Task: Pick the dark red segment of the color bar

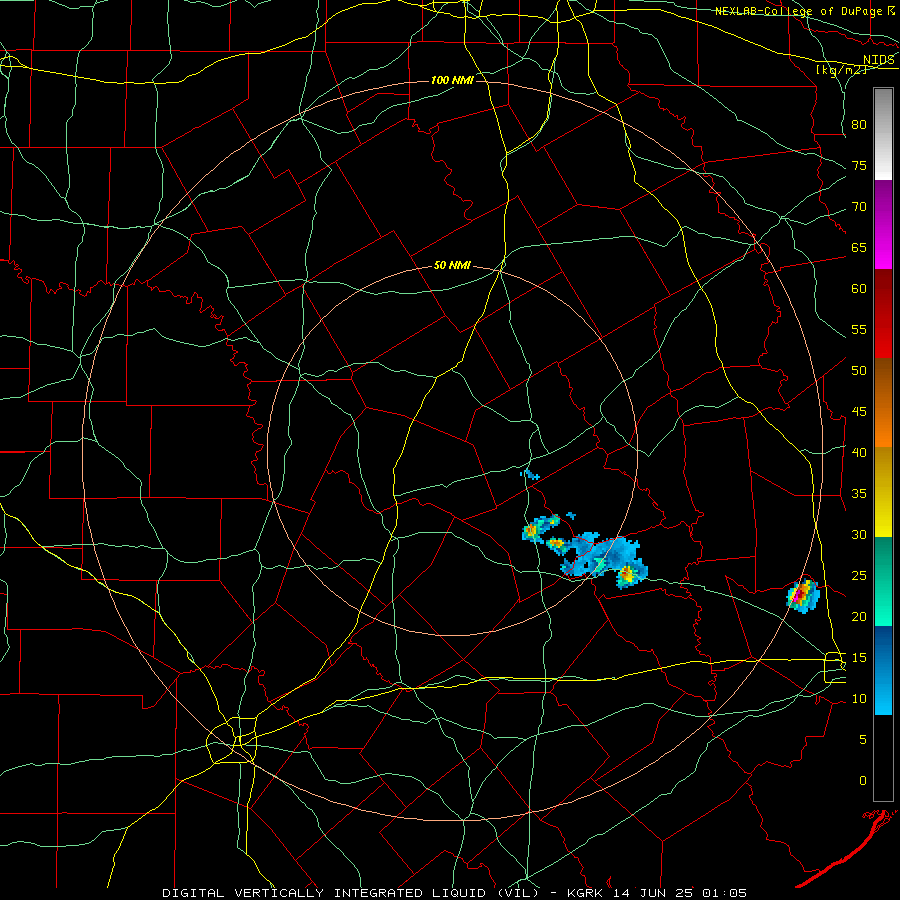Action: [x=883, y=314]
